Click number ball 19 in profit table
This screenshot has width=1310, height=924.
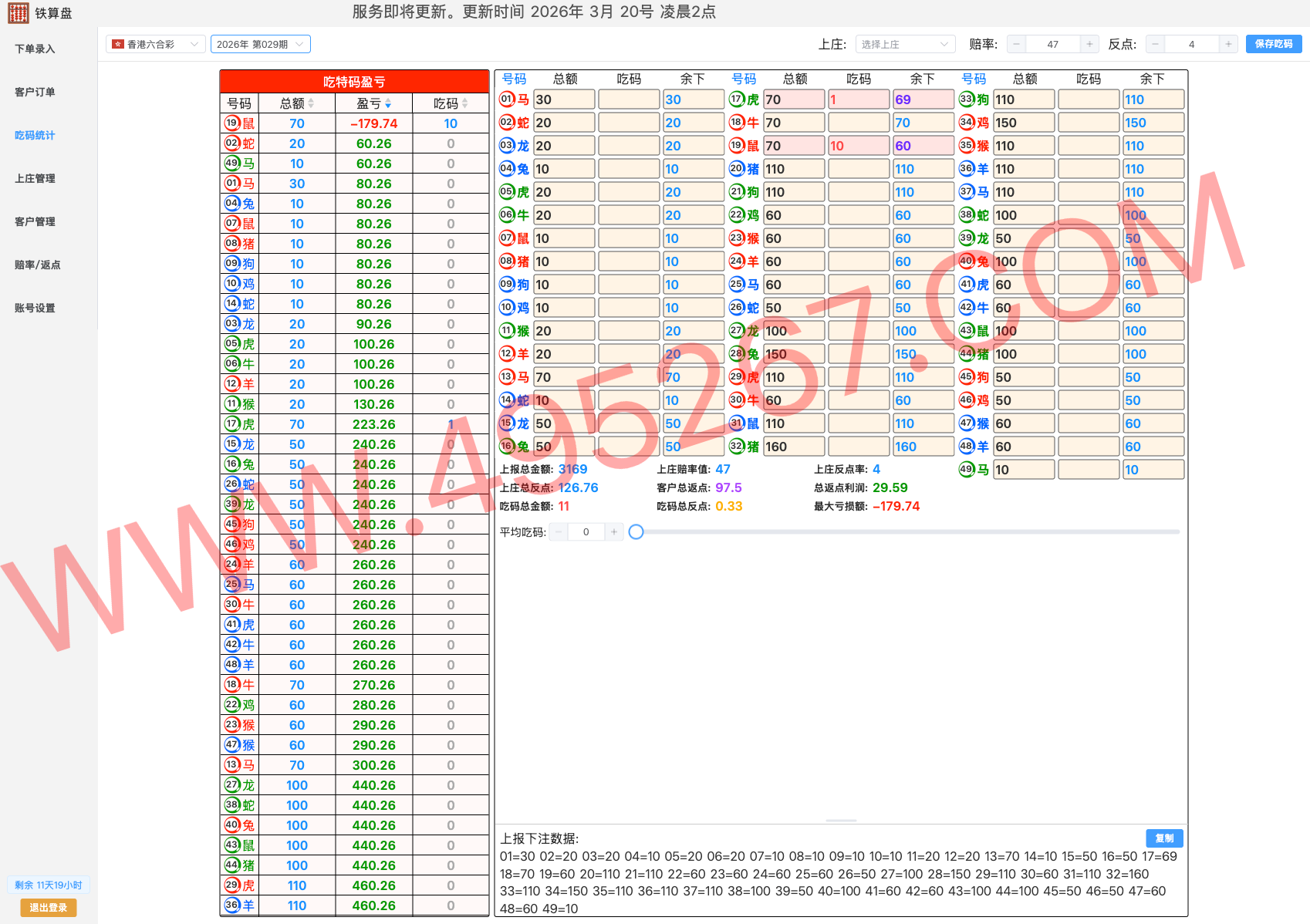[231, 123]
